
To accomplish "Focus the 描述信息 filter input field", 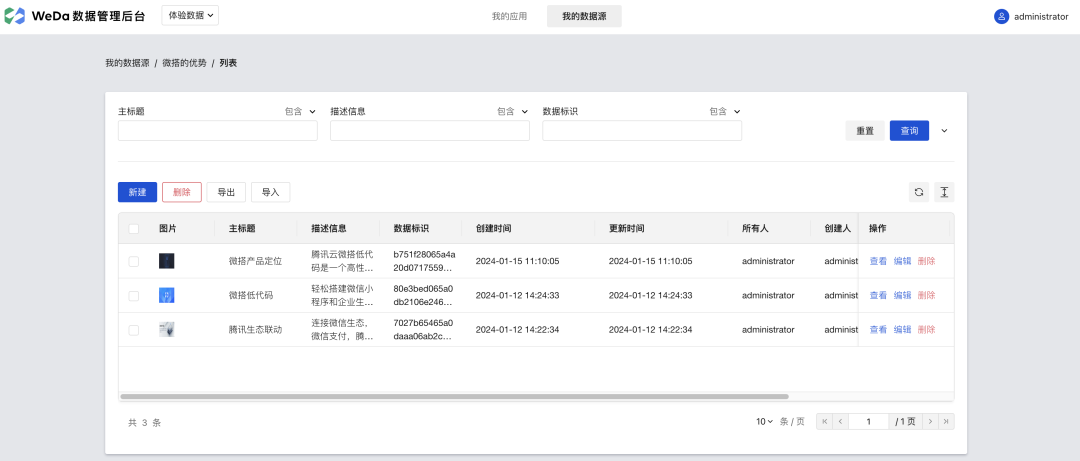I will [430, 131].
